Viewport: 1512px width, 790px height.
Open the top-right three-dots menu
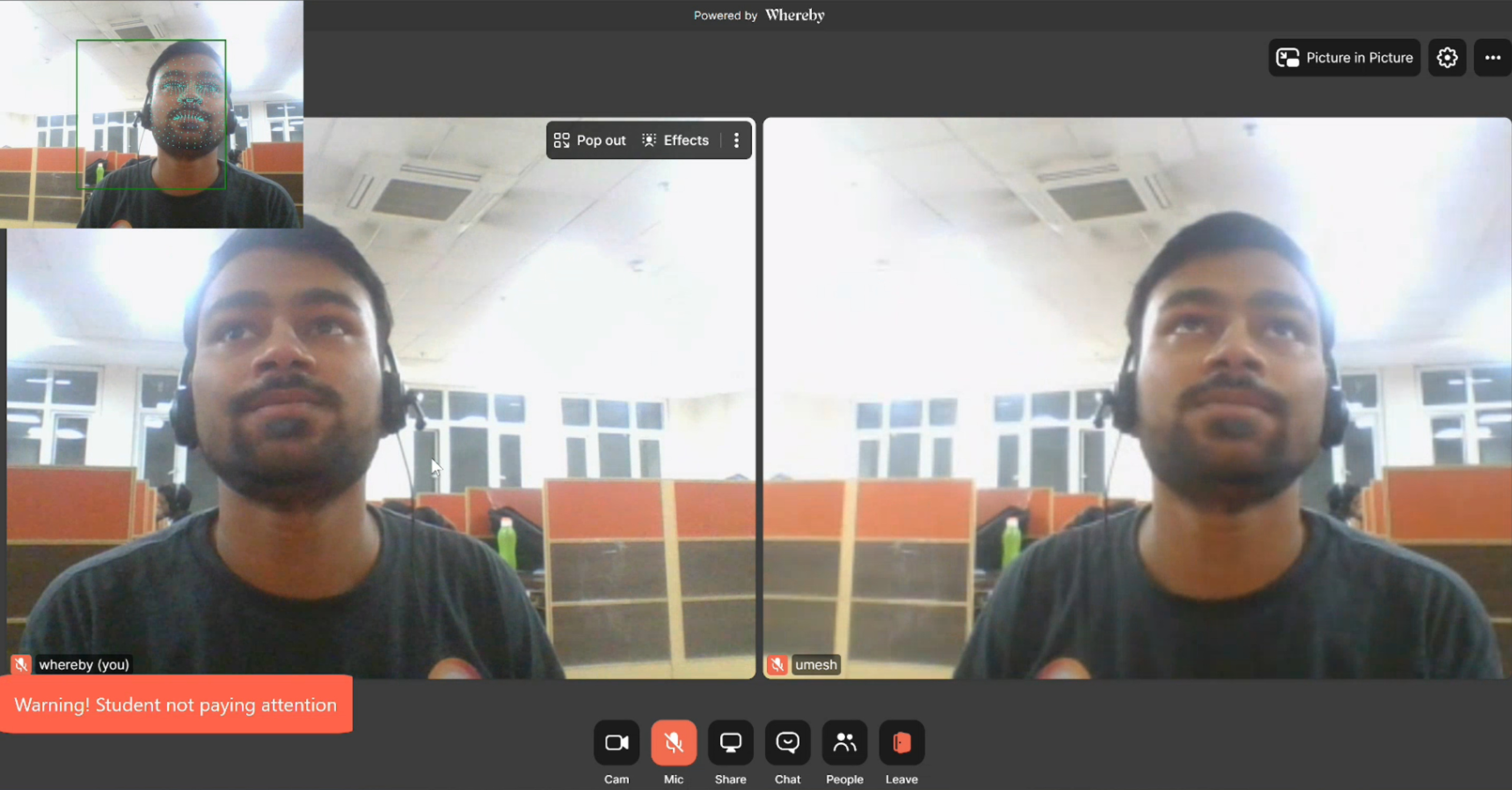(x=1492, y=57)
